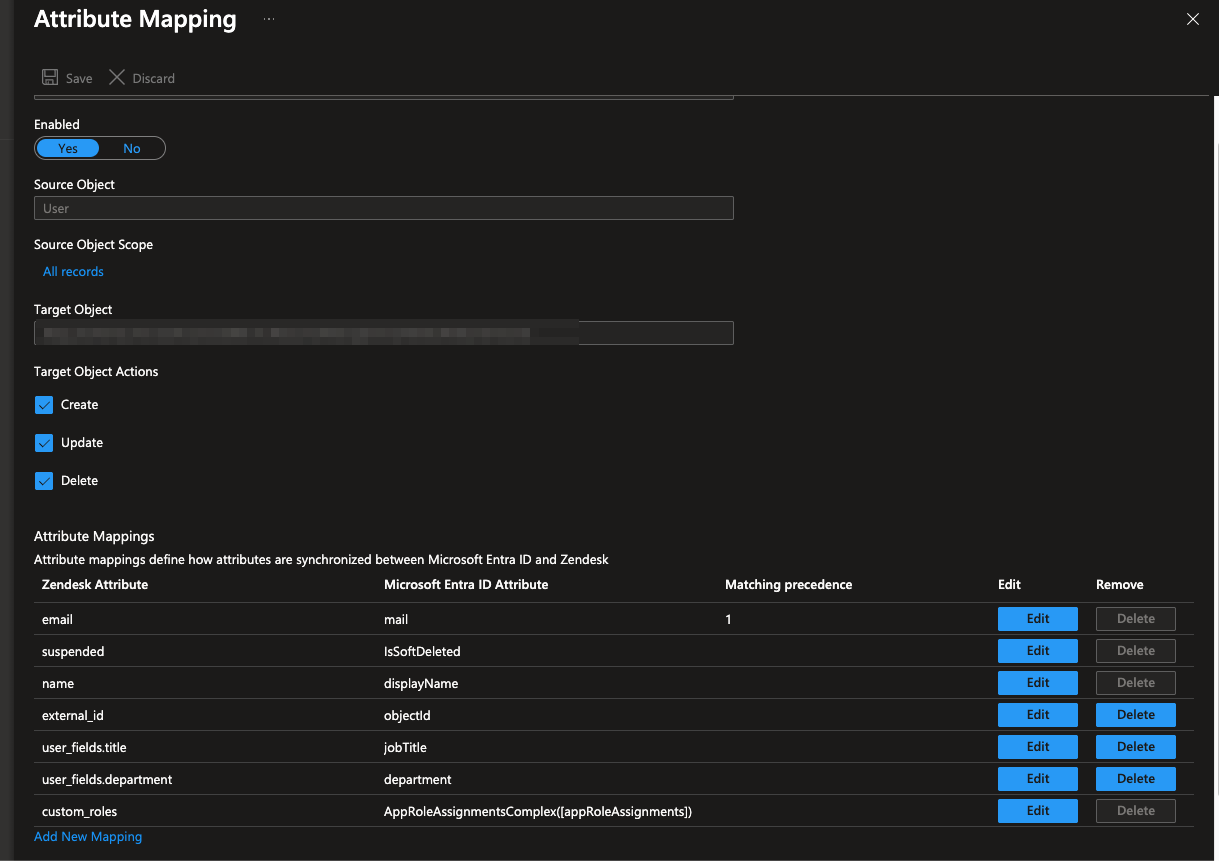The width and height of the screenshot is (1219, 861).
Task: Click the Save disk icon
Action: [x=50, y=78]
